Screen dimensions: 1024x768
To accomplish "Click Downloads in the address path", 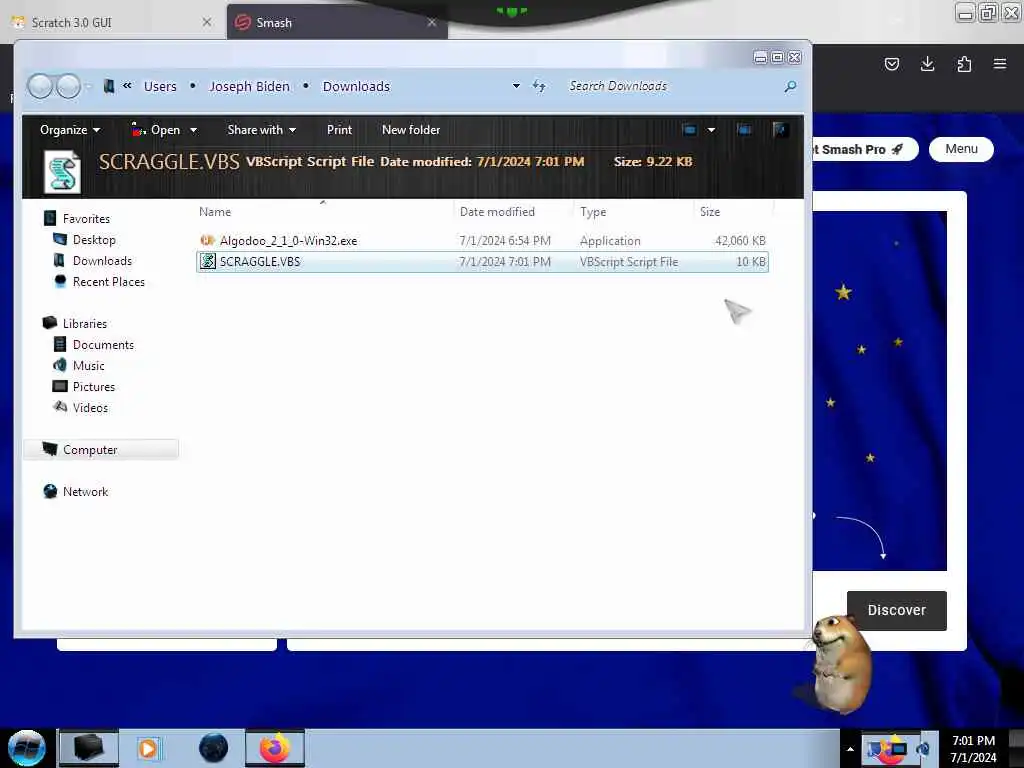I will coord(356,86).
